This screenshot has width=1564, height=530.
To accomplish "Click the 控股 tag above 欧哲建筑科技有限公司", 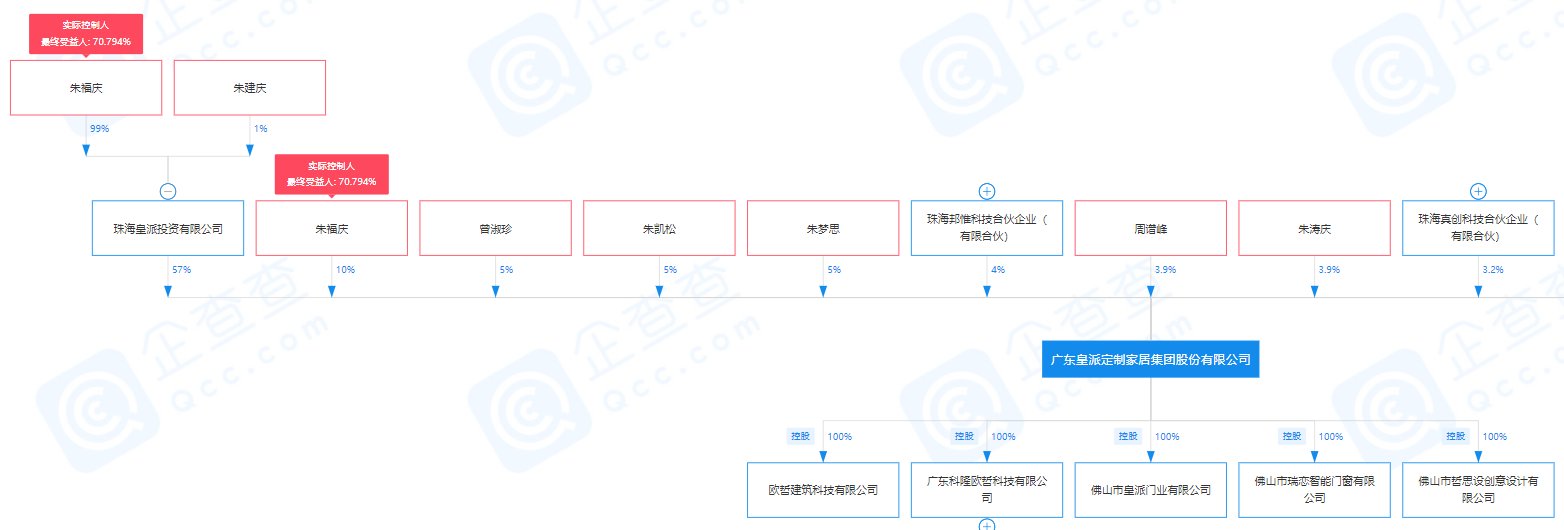I will (x=800, y=436).
